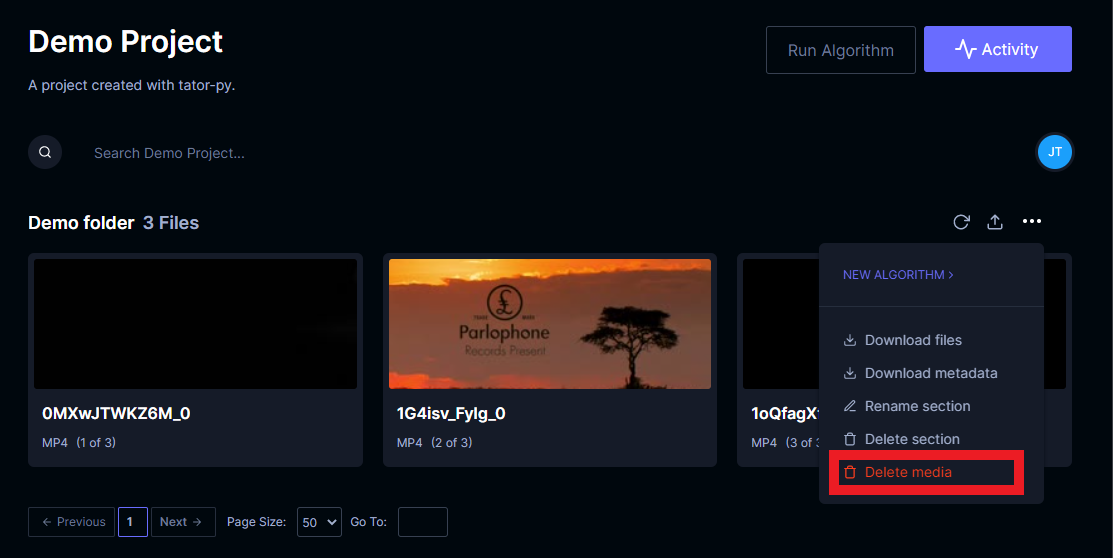The width and height of the screenshot is (1113, 558).
Task: Click the Go To page field
Action: click(422, 522)
